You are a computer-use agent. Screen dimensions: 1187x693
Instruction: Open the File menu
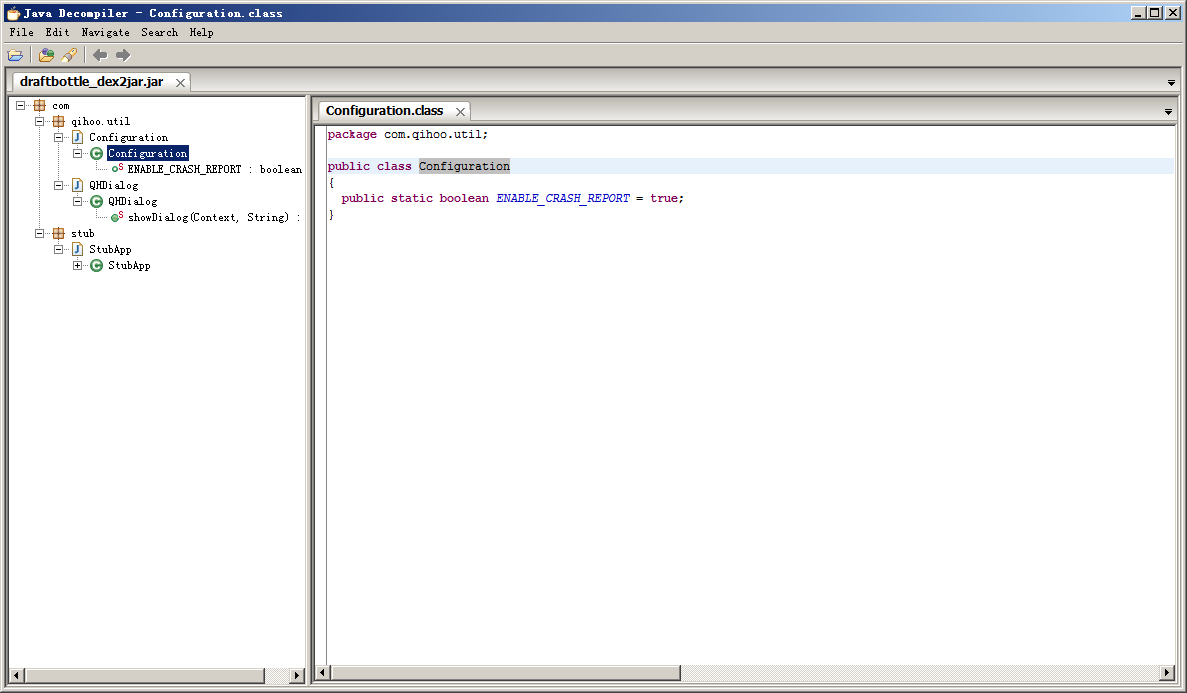[x=21, y=33]
